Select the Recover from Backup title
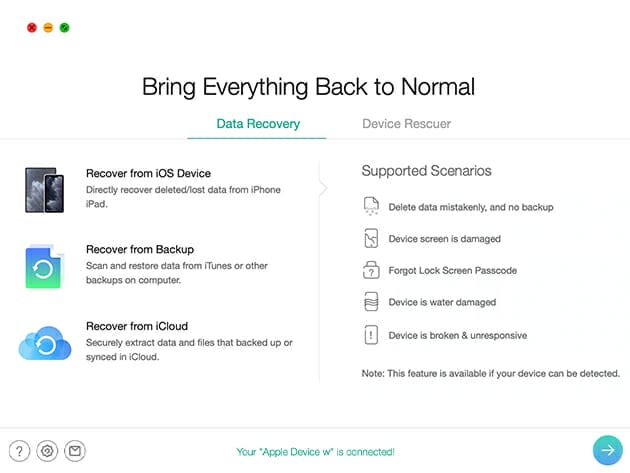 point(140,249)
